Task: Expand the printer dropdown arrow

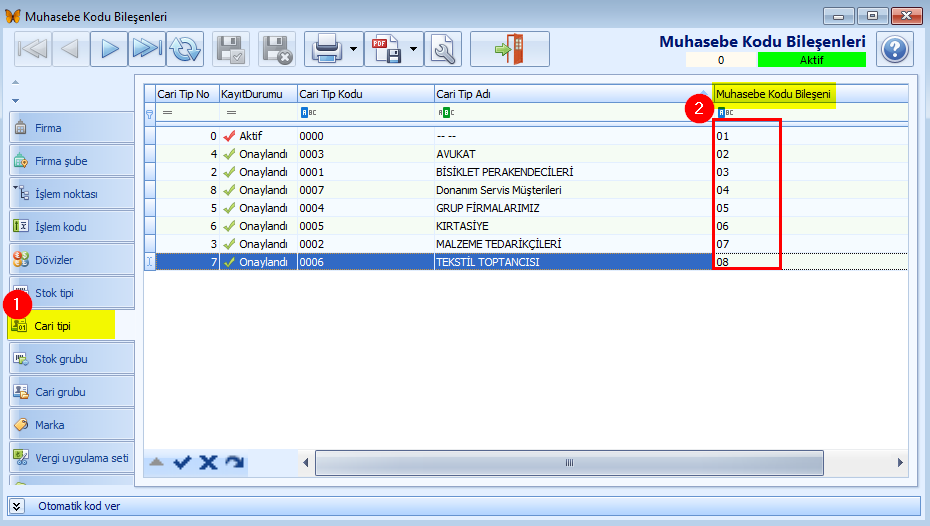Action: [353, 49]
